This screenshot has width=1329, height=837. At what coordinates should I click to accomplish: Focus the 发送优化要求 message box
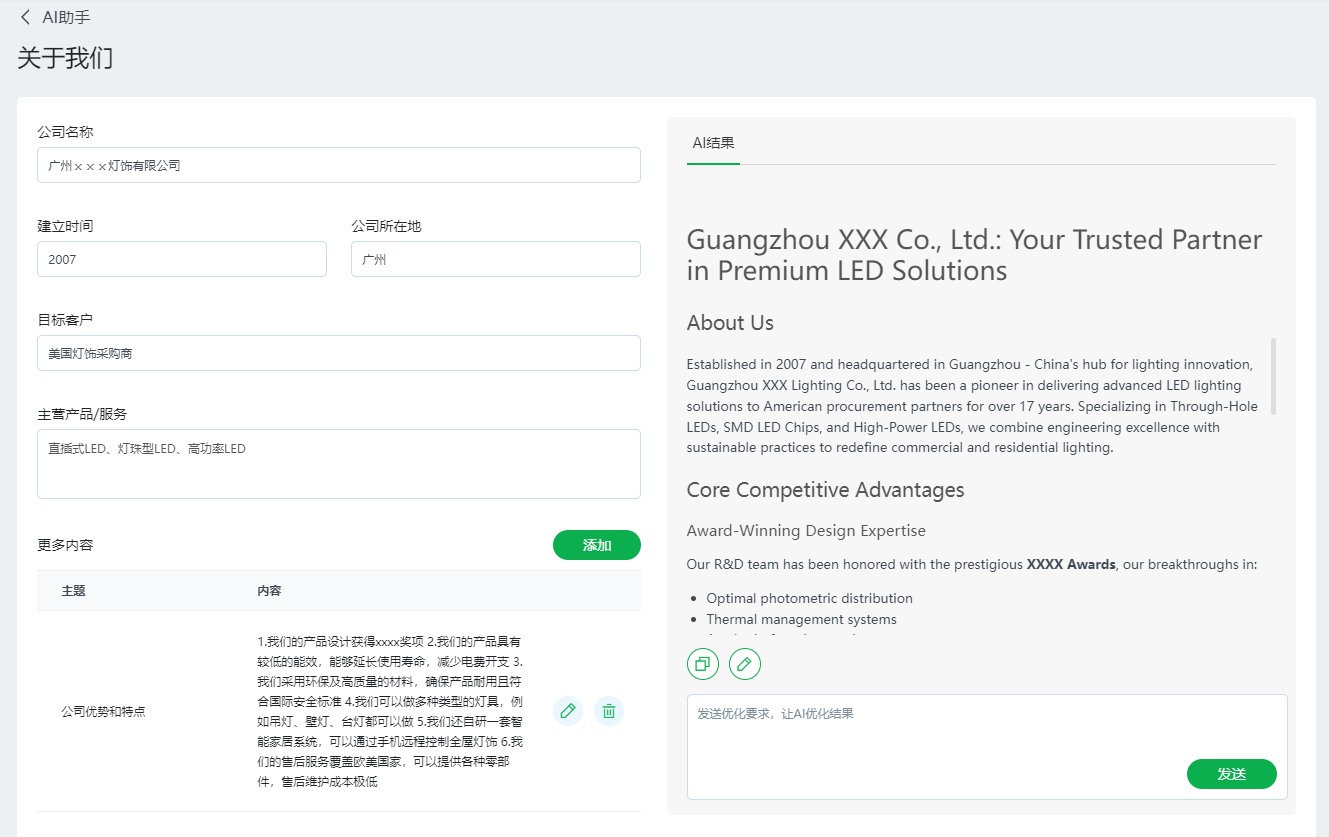(987, 747)
